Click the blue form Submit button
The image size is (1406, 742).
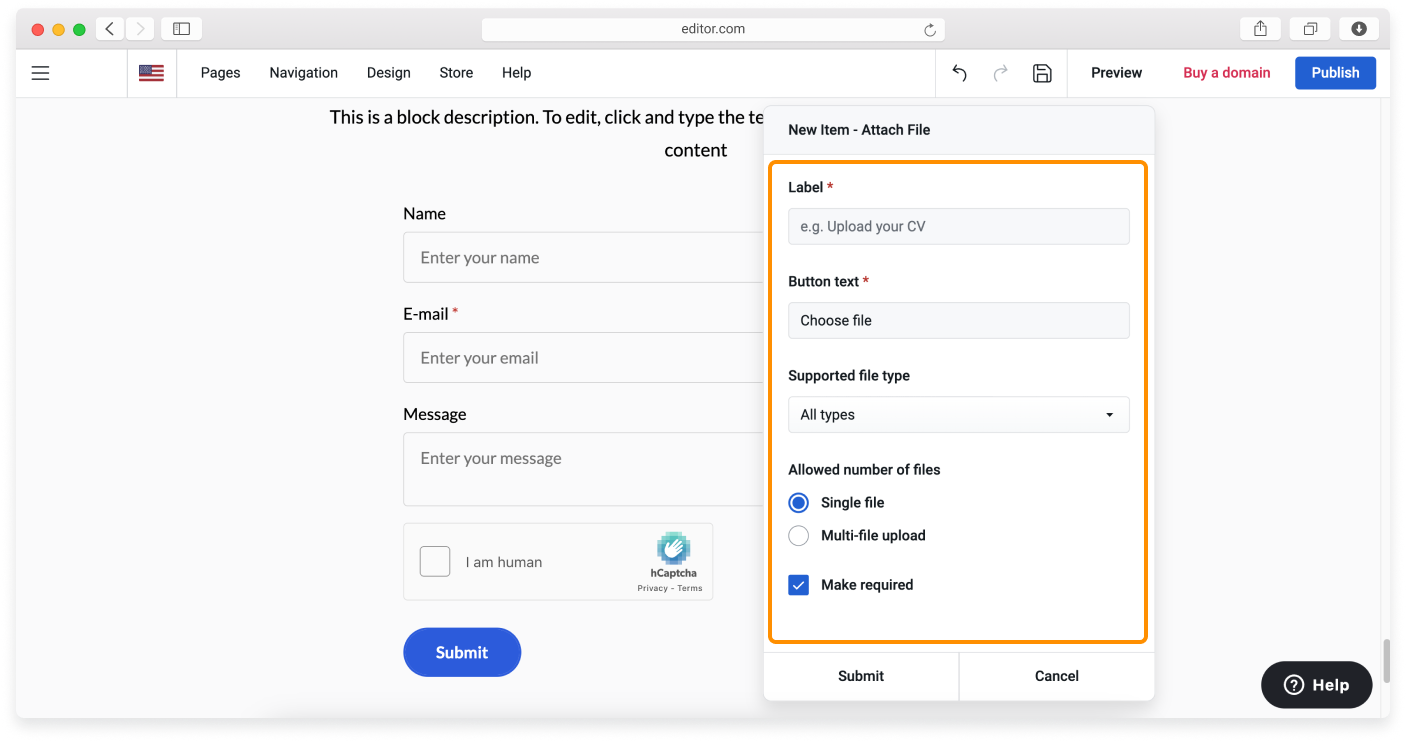click(462, 652)
